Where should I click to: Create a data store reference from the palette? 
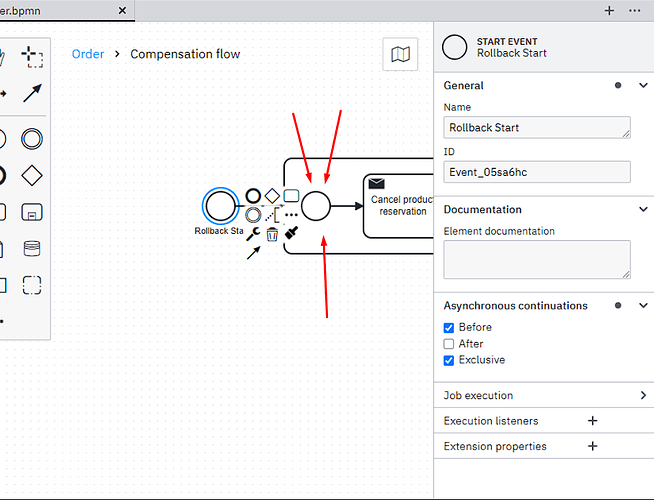32,249
